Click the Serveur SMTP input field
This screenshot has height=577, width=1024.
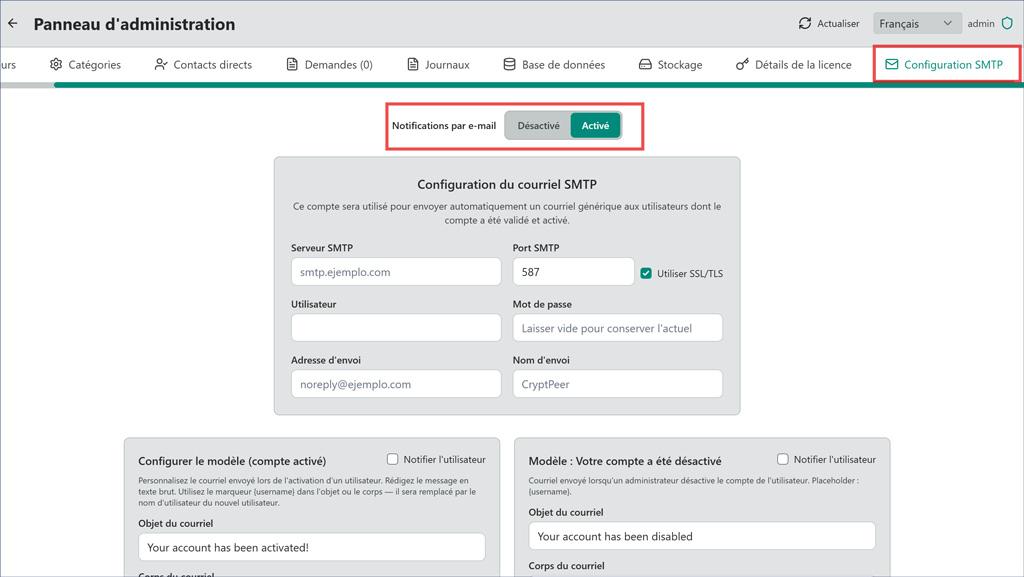(x=395, y=271)
